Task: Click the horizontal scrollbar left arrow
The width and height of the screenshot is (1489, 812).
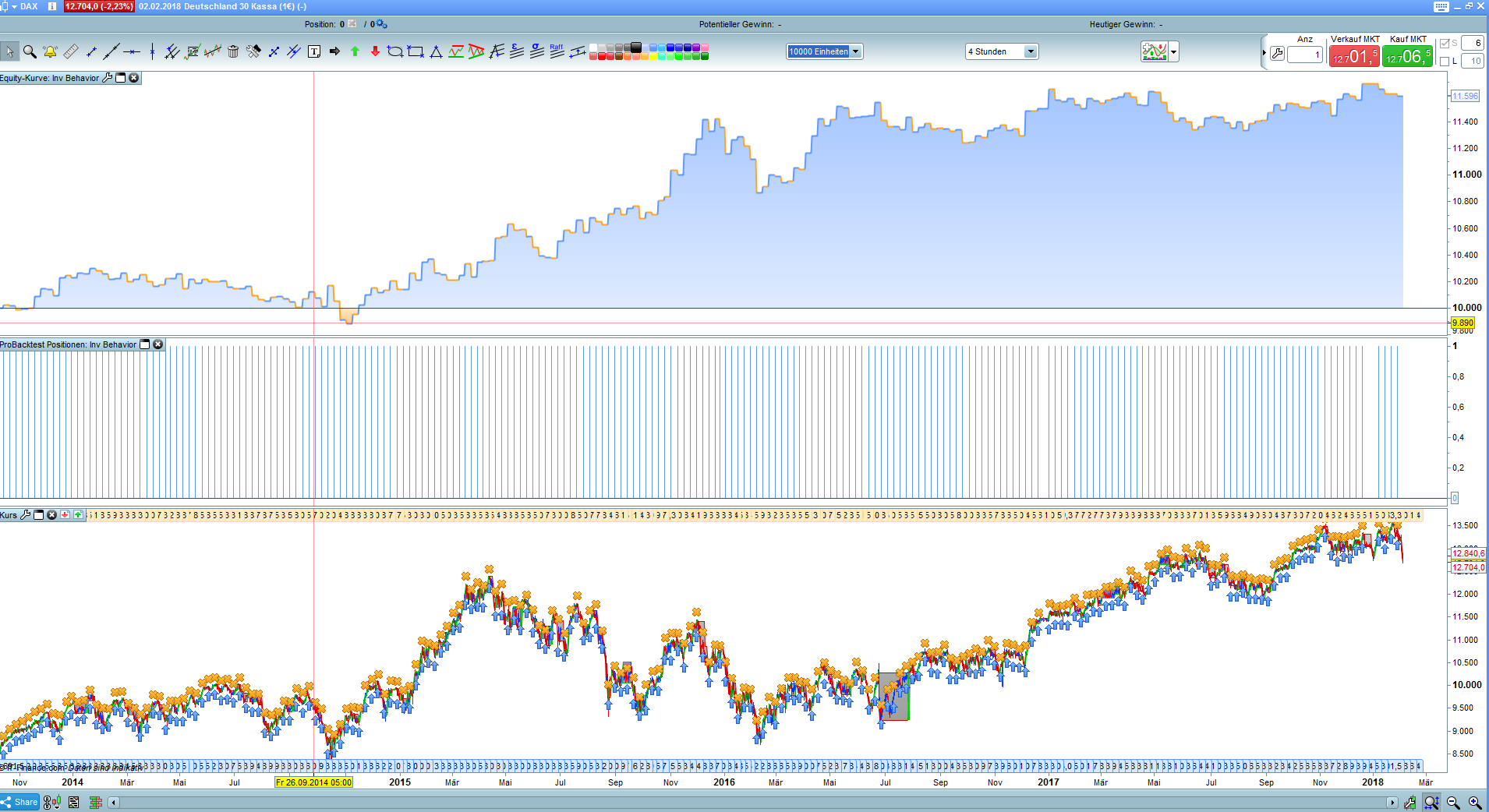Action: point(114,803)
